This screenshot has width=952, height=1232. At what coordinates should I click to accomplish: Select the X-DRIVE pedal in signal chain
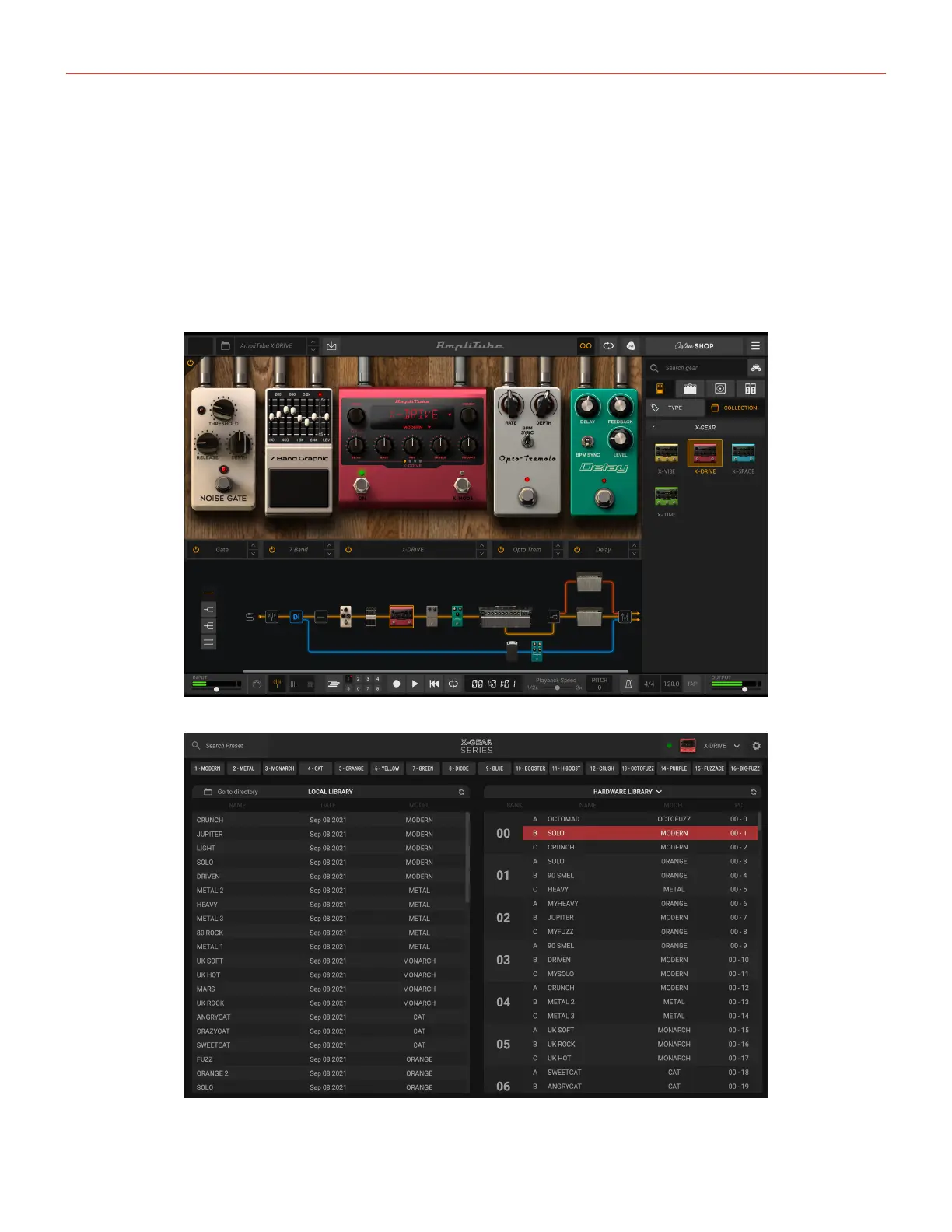tap(401, 617)
